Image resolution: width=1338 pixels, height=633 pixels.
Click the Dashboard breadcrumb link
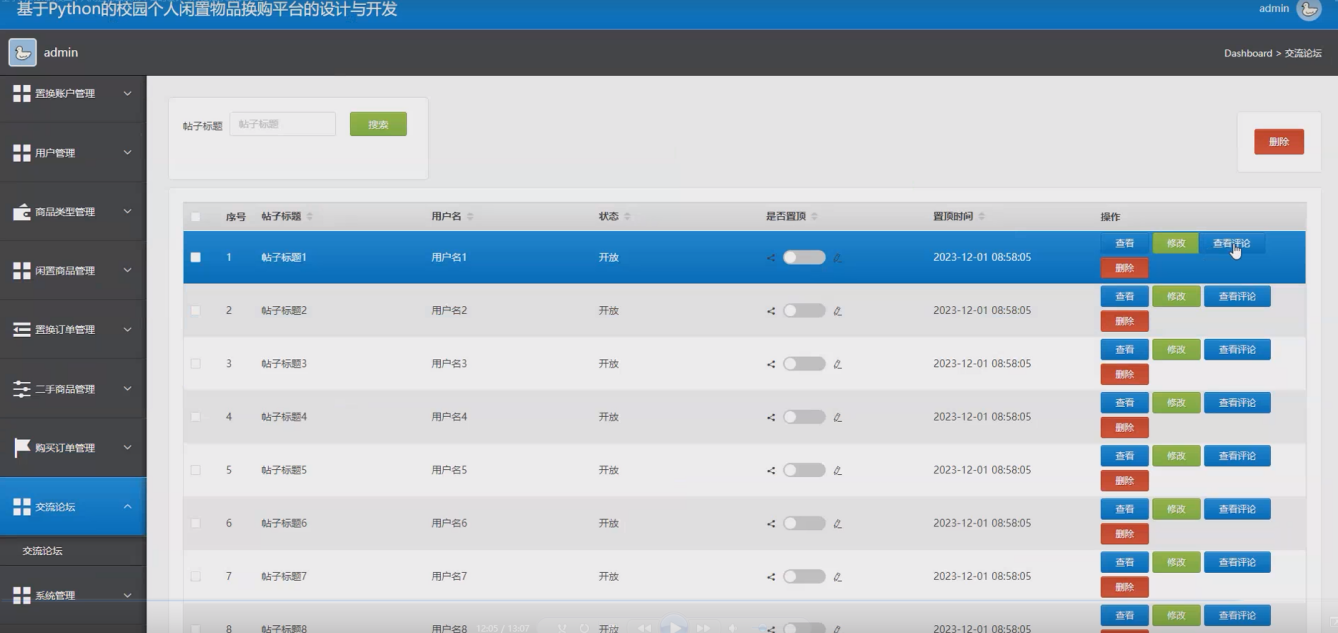1248,53
